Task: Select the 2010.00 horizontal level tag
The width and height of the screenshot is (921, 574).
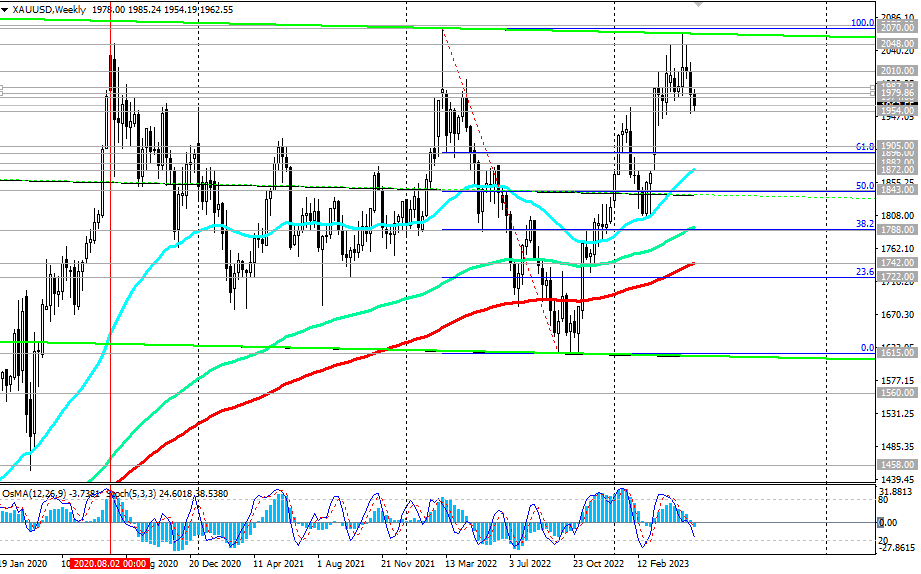Action: pos(898,71)
